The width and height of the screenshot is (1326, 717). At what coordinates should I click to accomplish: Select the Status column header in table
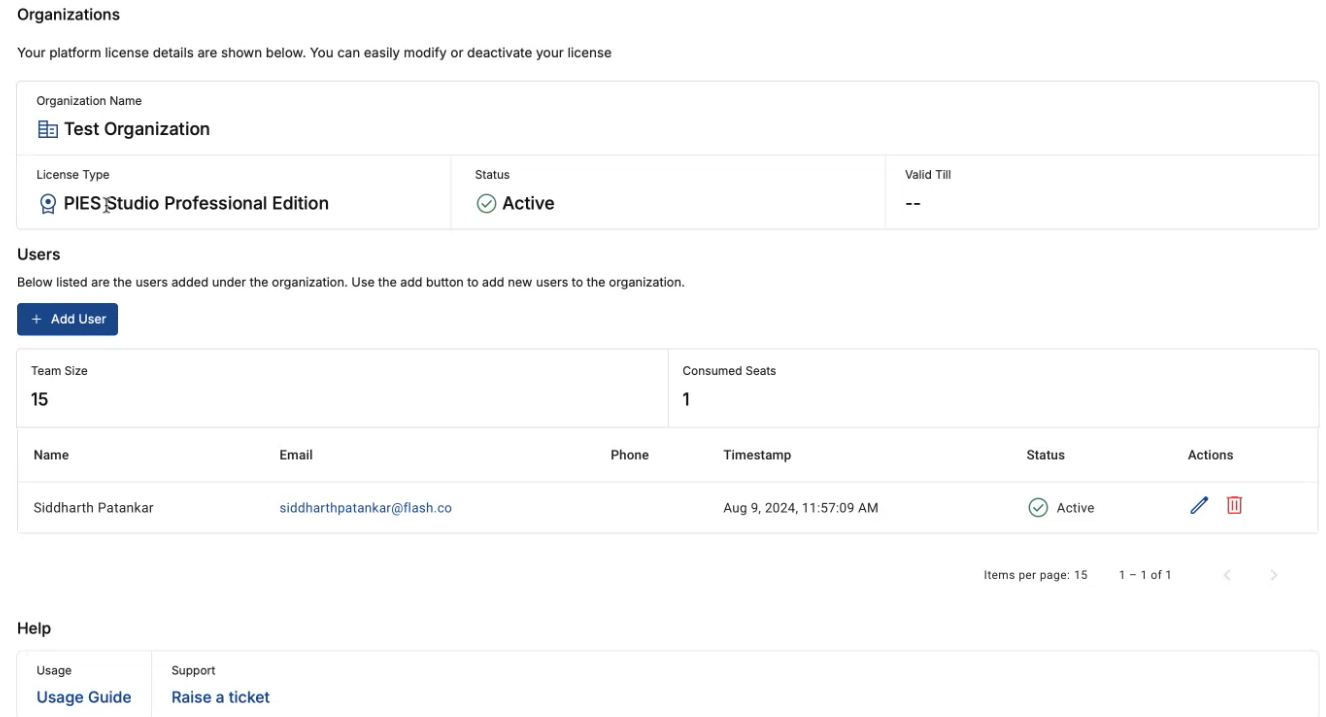pyautogui.click(x=1045, y=455)
